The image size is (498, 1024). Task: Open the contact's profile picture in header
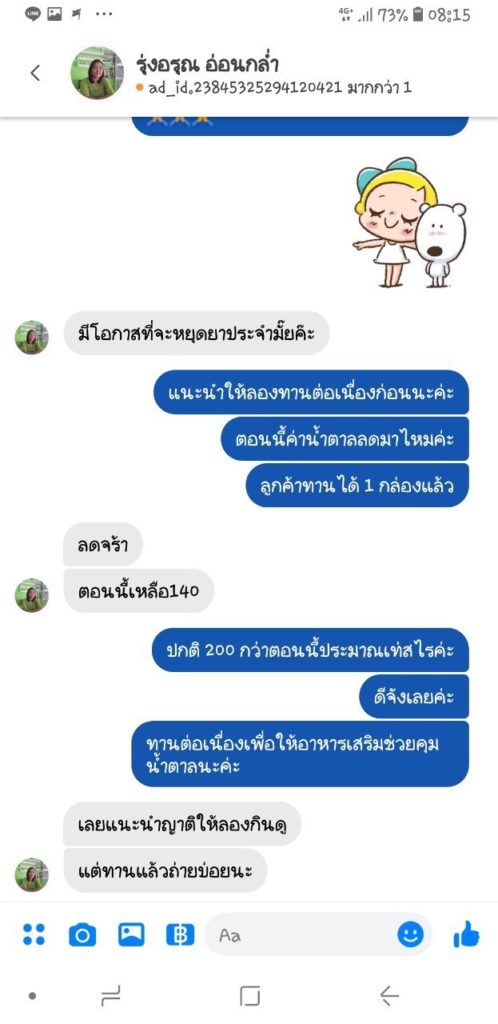coord(97,72)
